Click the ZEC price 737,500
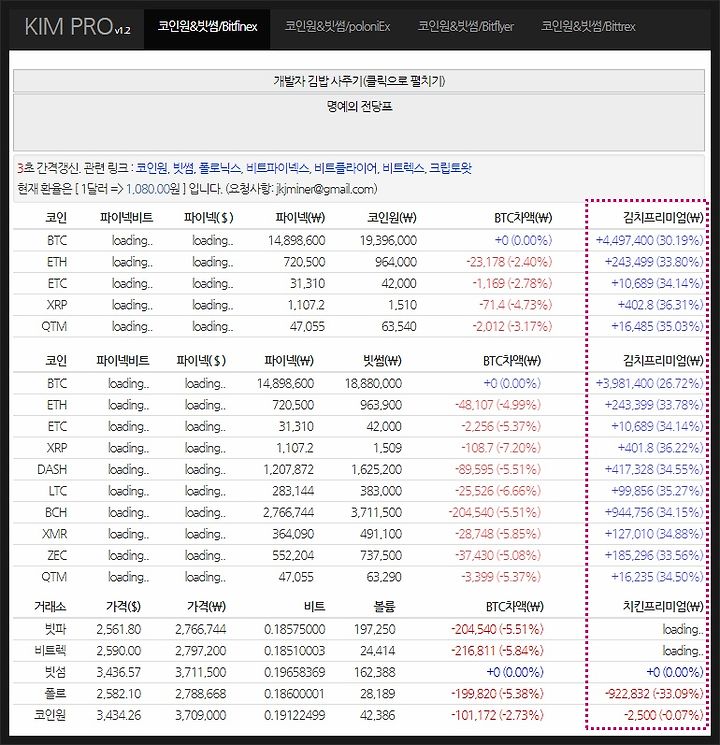Screen dimensions: 720x745 coord(381,555)
